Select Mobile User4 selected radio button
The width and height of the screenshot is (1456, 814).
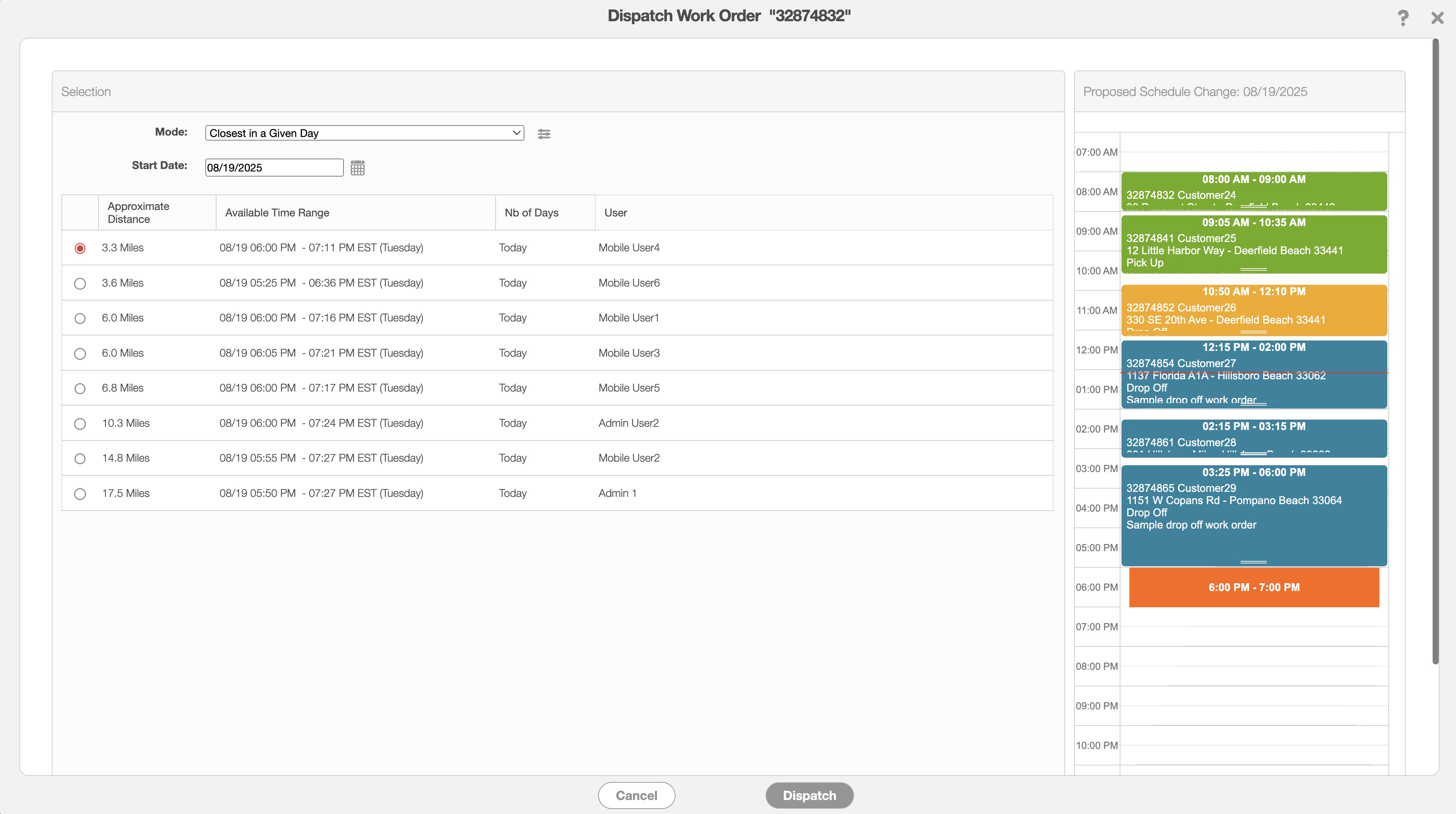coord(80,248)
